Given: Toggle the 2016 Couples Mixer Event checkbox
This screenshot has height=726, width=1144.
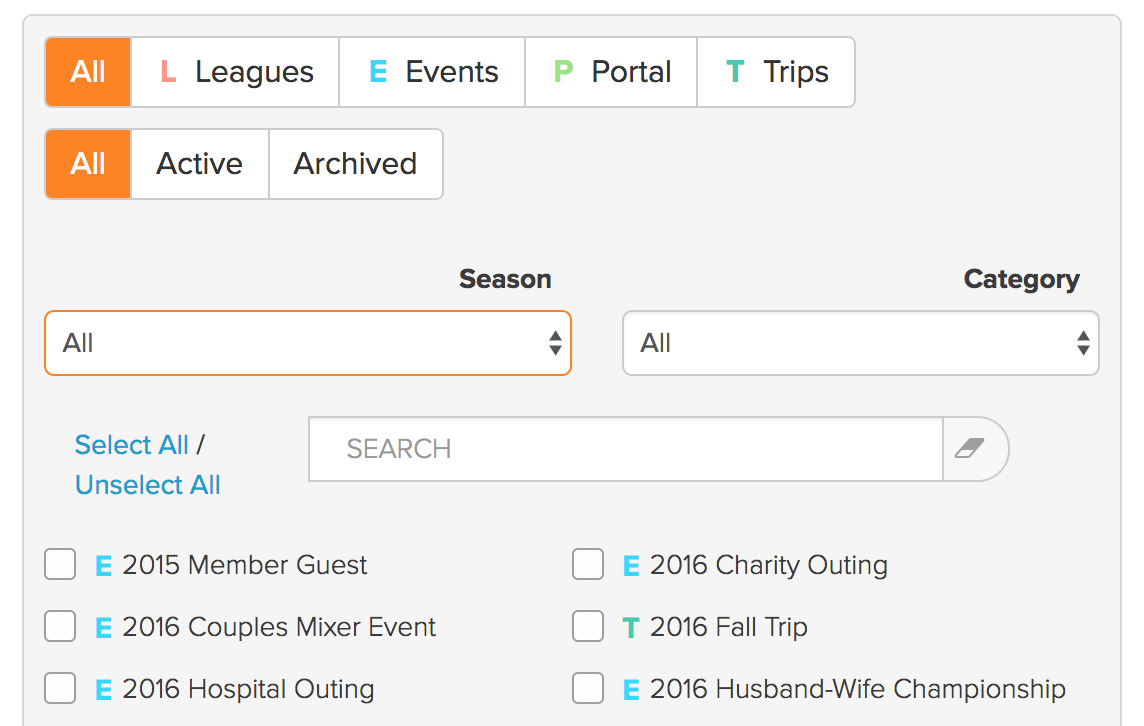Looking at the screenshot, I should (x=60, y=626).
